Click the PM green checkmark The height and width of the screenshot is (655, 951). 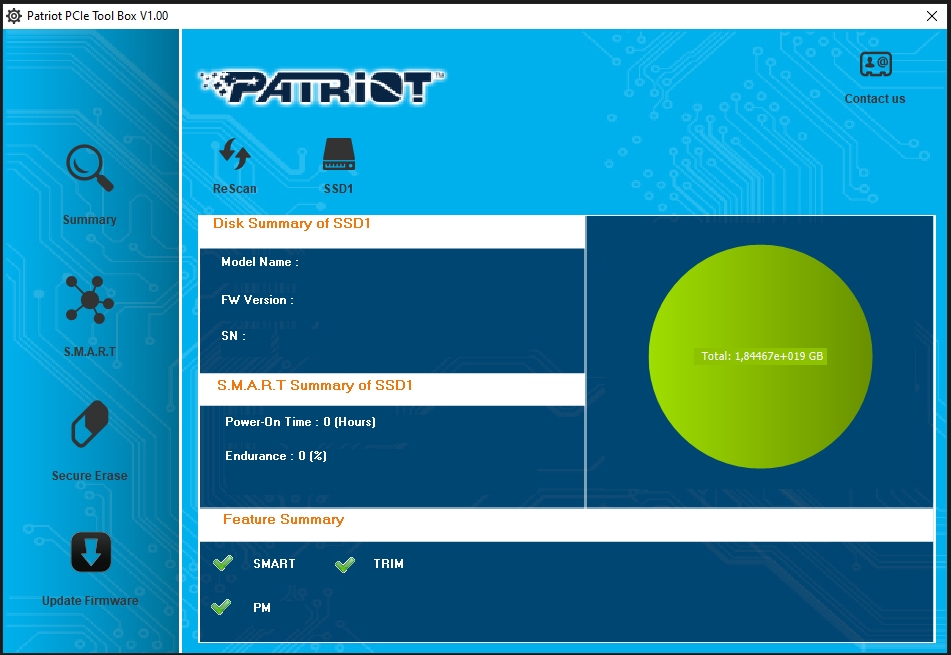coord(221,606)
